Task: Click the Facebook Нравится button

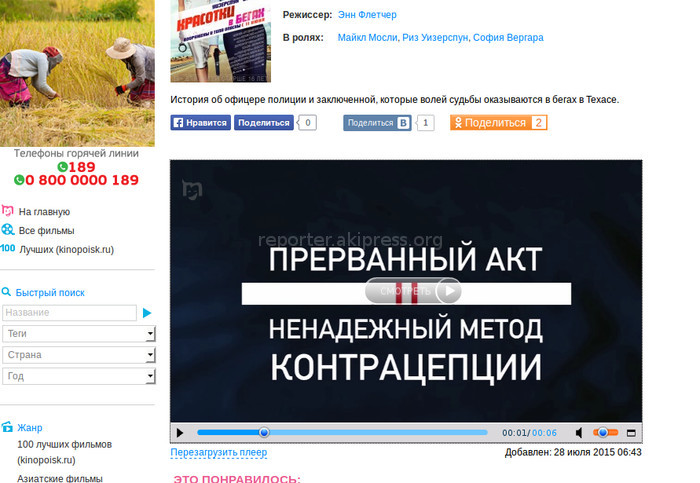Action: (x=200, y=123)
